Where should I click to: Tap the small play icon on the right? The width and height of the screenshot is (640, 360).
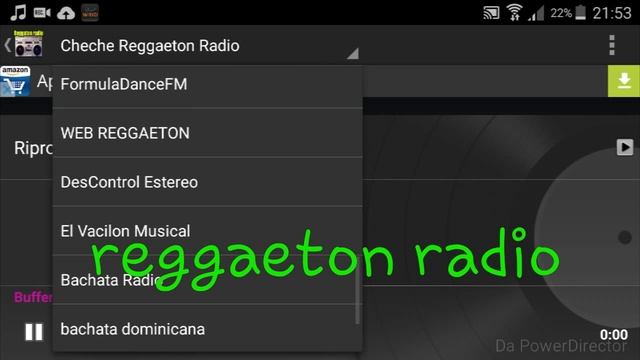624,147
